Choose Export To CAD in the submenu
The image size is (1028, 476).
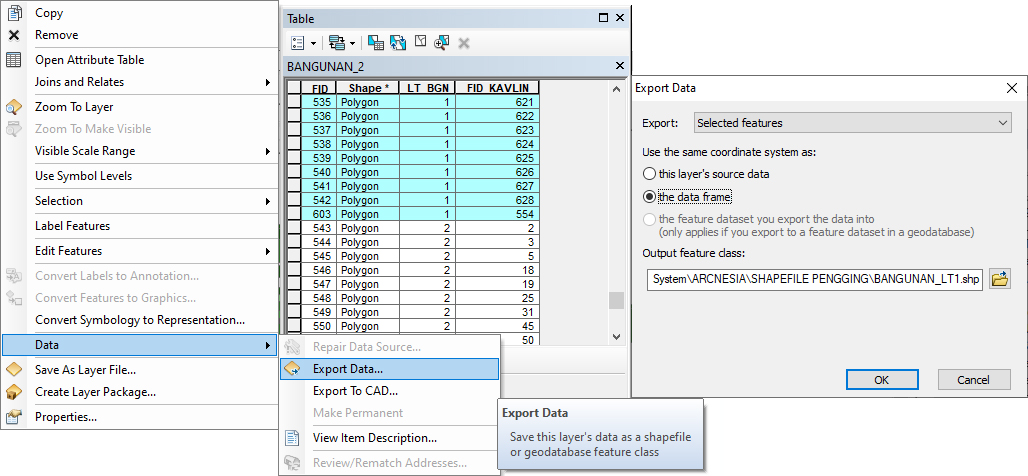[389, 391]
